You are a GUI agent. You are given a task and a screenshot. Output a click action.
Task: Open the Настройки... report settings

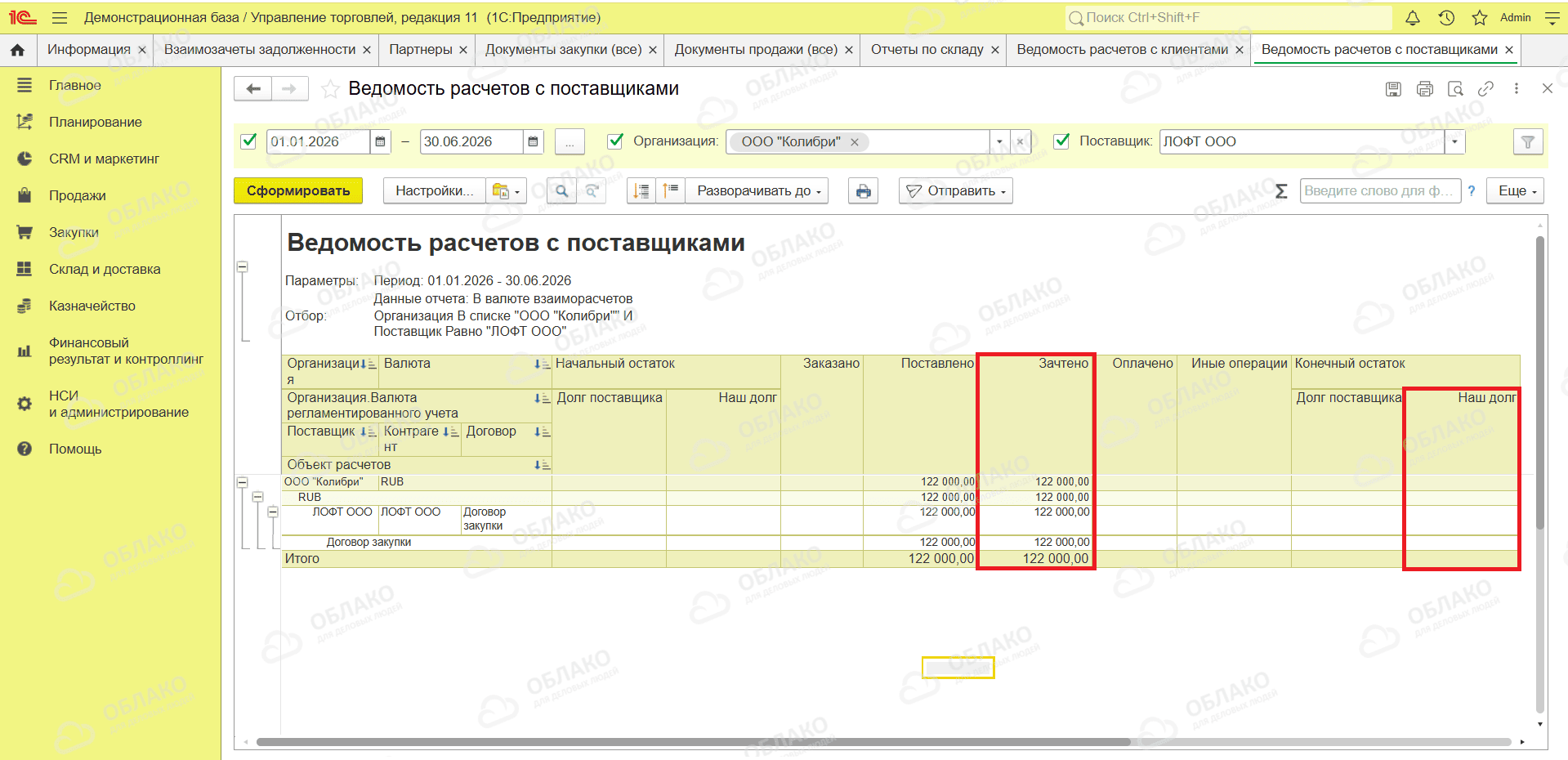[435, 191]
